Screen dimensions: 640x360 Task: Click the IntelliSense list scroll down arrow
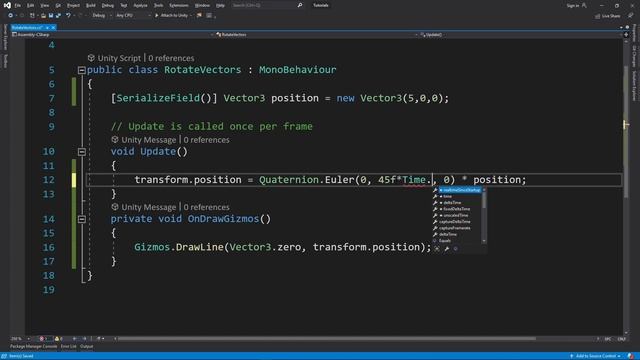[x=484, y=241]
